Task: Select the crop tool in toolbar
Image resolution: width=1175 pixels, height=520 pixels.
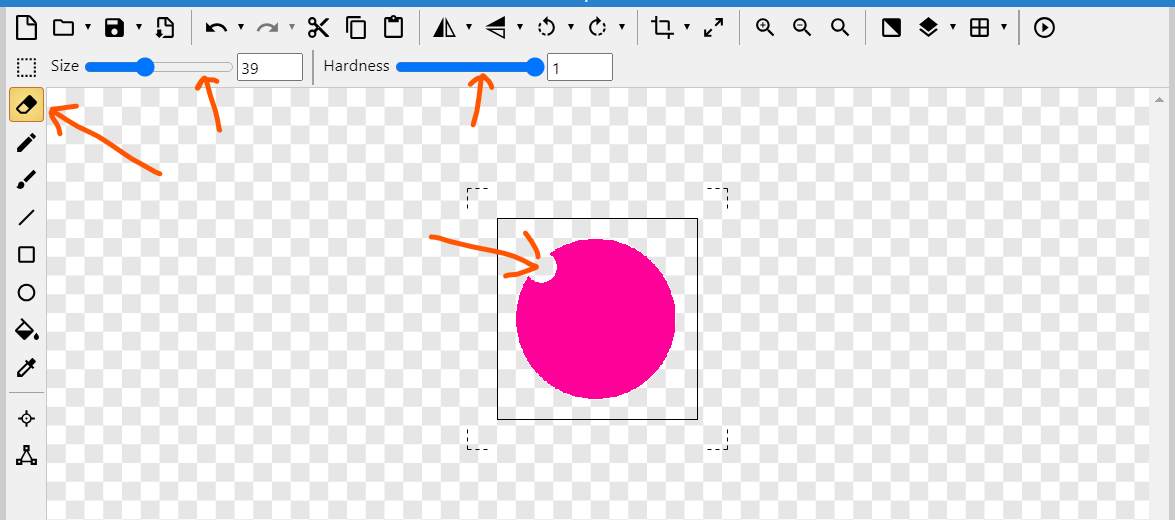Action: (x=662, y=28)
